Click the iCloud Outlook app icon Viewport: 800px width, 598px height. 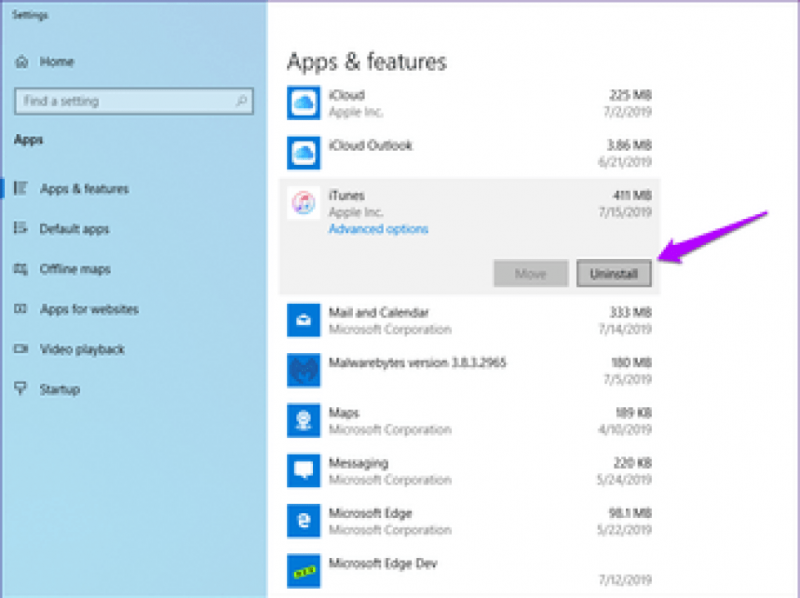coord(304,153)
